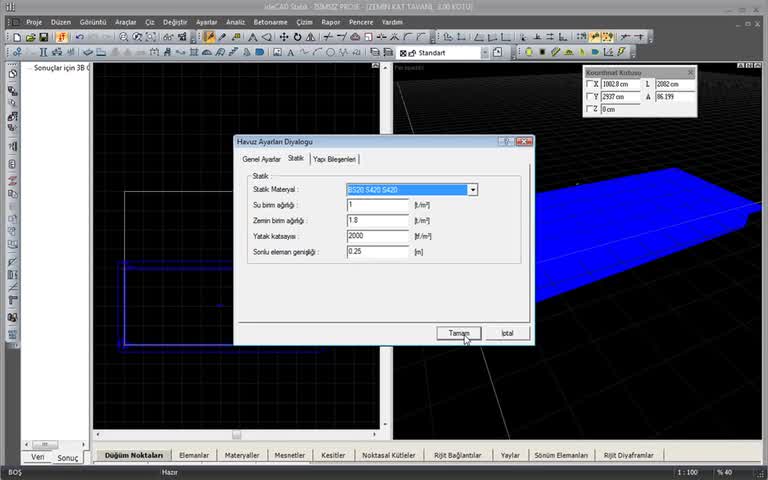Open the Analiz menu

(235, 22)
